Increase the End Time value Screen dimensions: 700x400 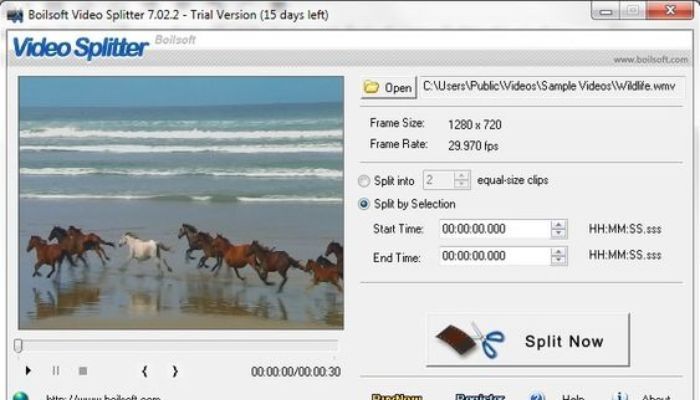pos(558,251)
